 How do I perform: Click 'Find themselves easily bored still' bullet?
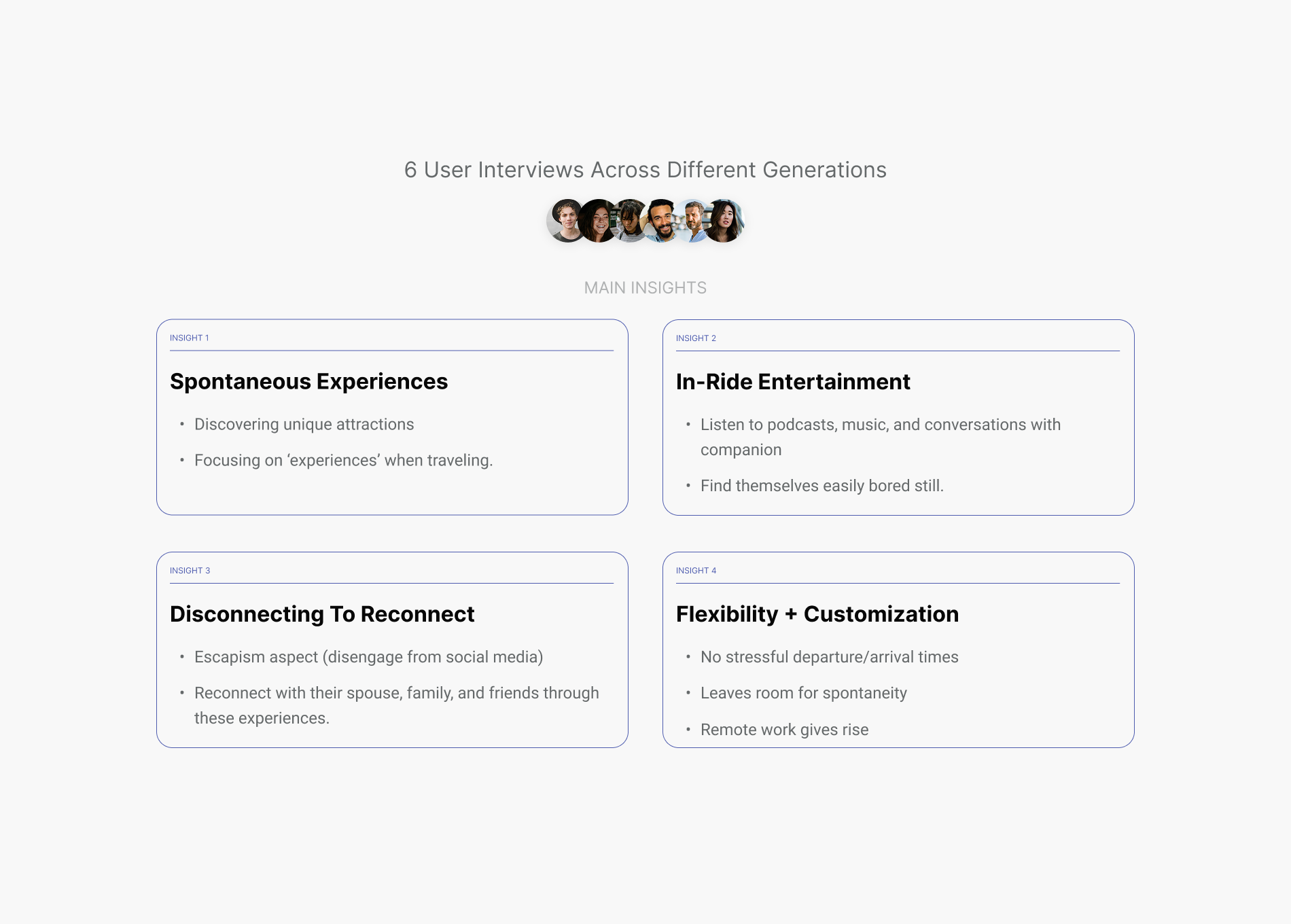[x=821, y=486]
